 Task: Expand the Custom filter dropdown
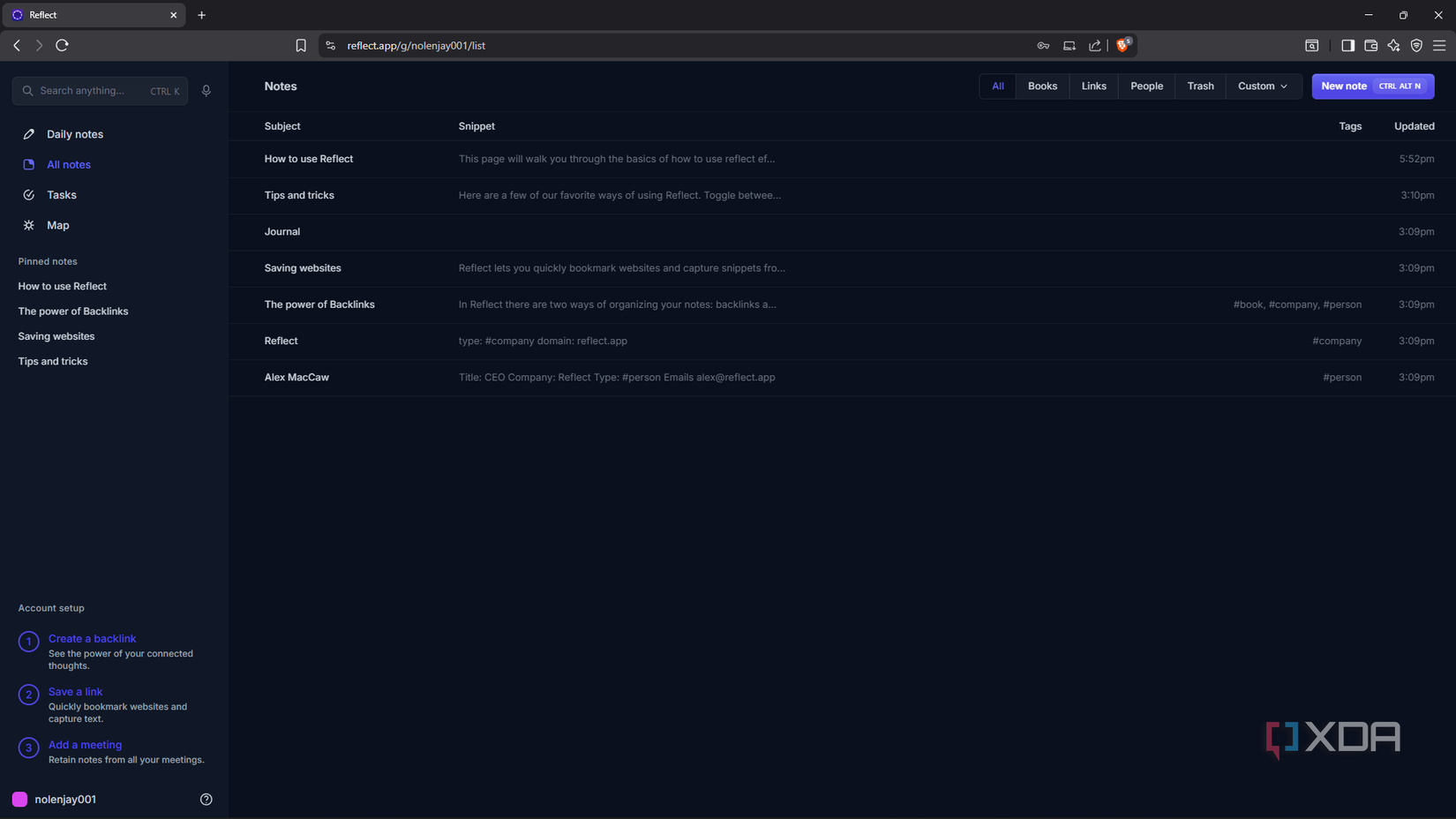(1263, 86)
